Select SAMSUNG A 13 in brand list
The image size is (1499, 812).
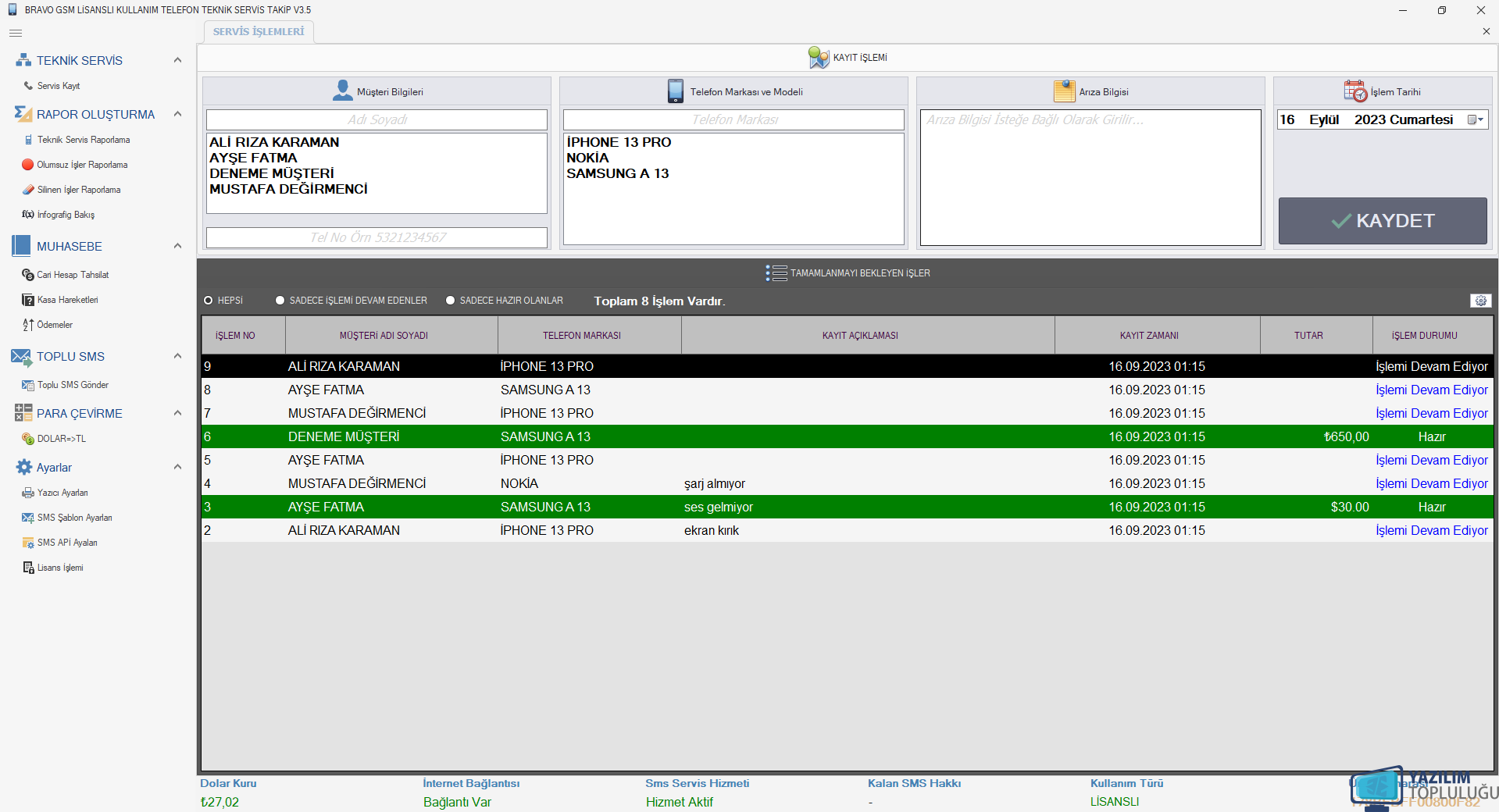tap(617, 173)
